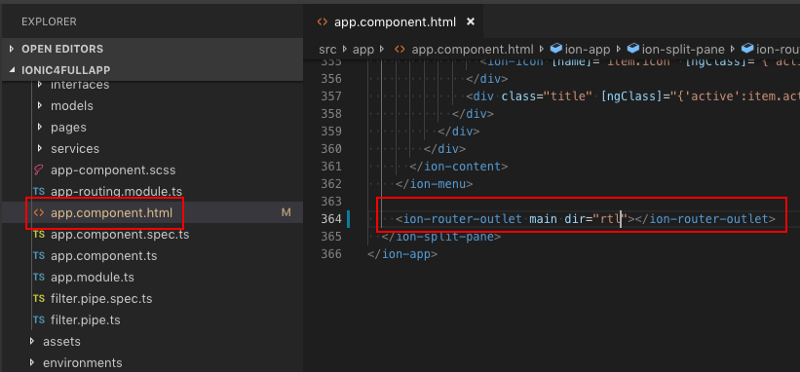Click the TS icon of filter.pipe.ts

tap(39, 320)
